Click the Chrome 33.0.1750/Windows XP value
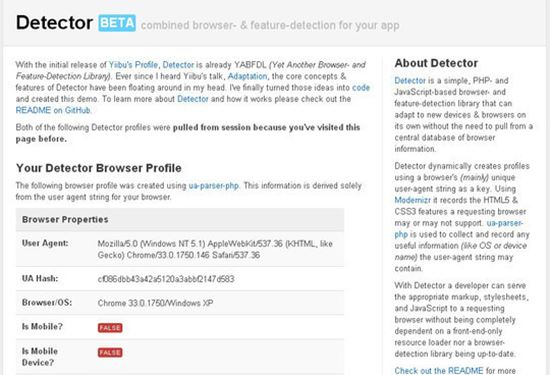This screenshot has height=375, width=550. (155, 303)
